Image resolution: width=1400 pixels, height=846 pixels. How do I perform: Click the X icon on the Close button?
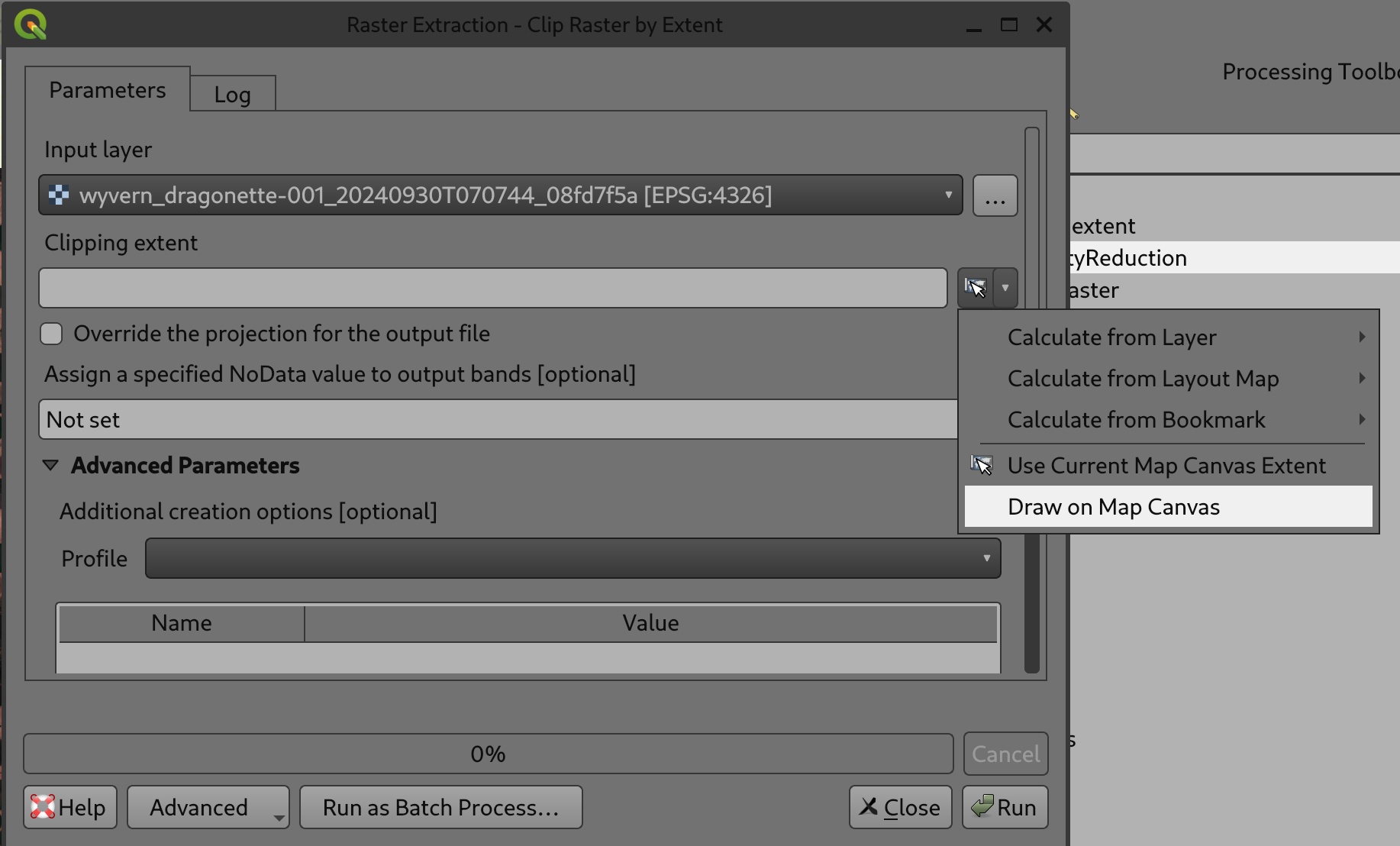[868, 807]
